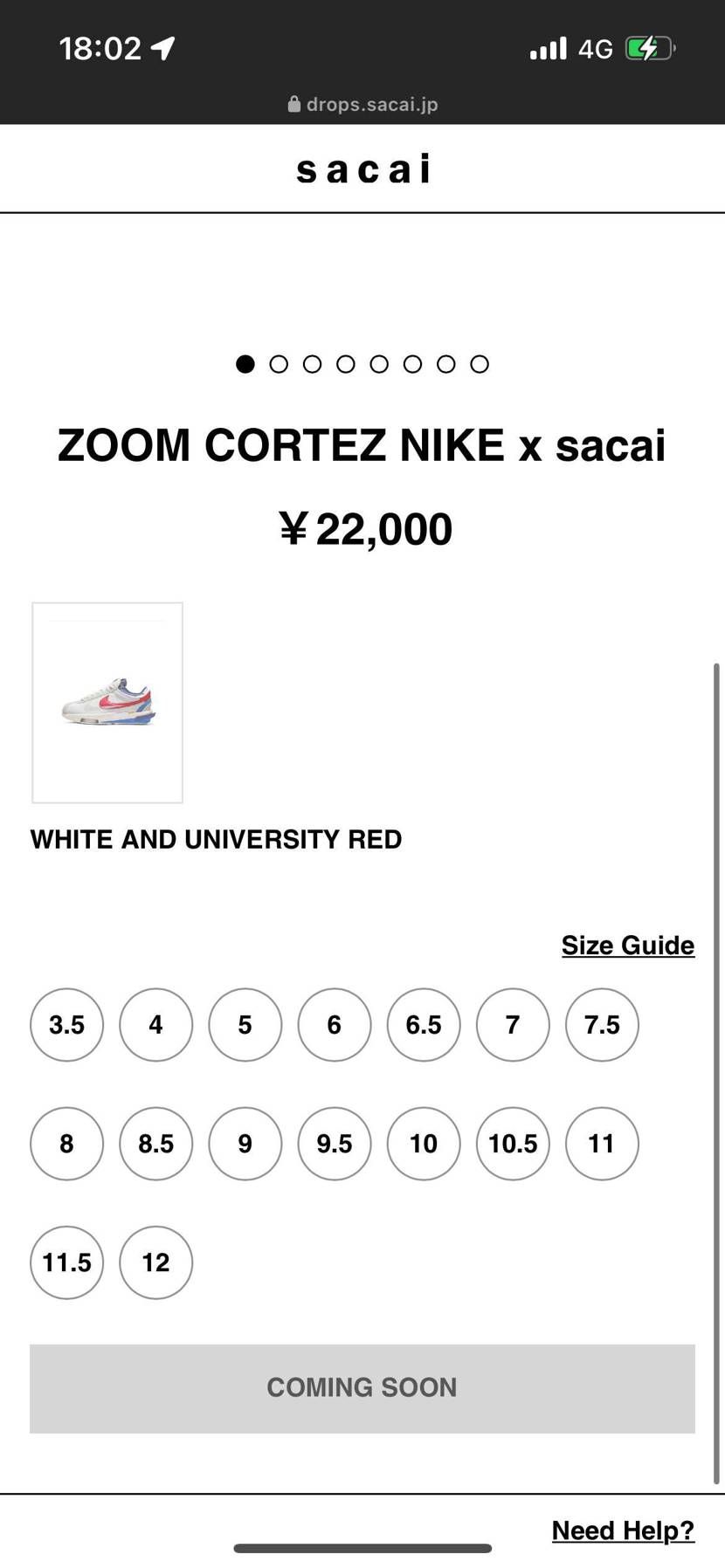Open the Size Guide link
Screen dimensions: 725x1568
[x=627, y=945]
